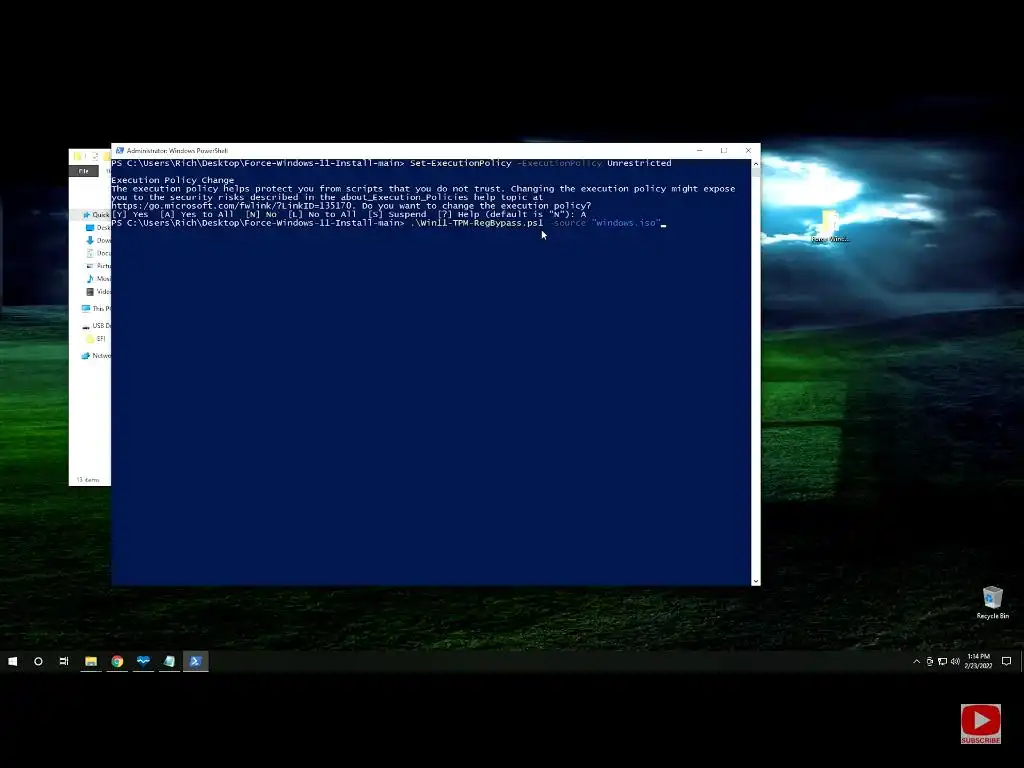The height and width of the screenshot is (768, 1024).
Task: Select Desktop in Explorer sidebar
Action: click(x=99, y=228)
